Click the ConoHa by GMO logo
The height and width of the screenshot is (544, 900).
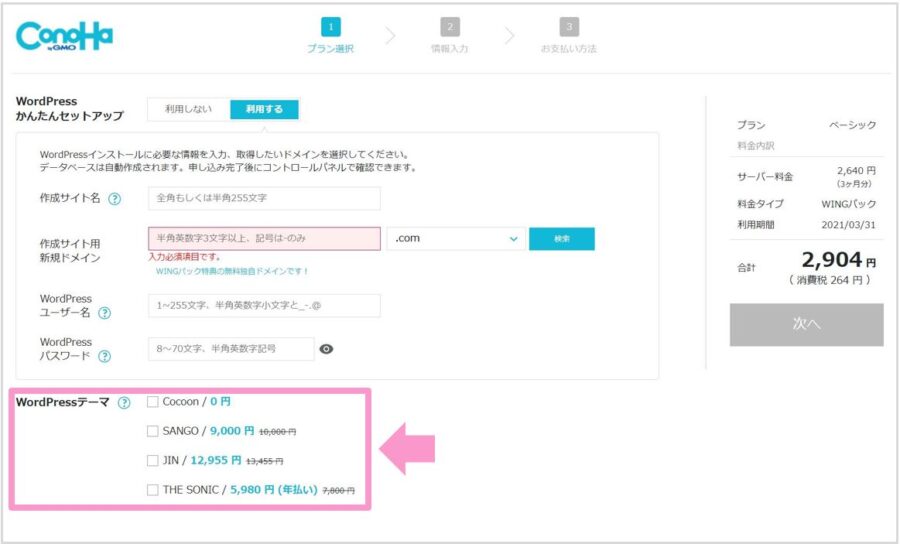click(64, 36)
